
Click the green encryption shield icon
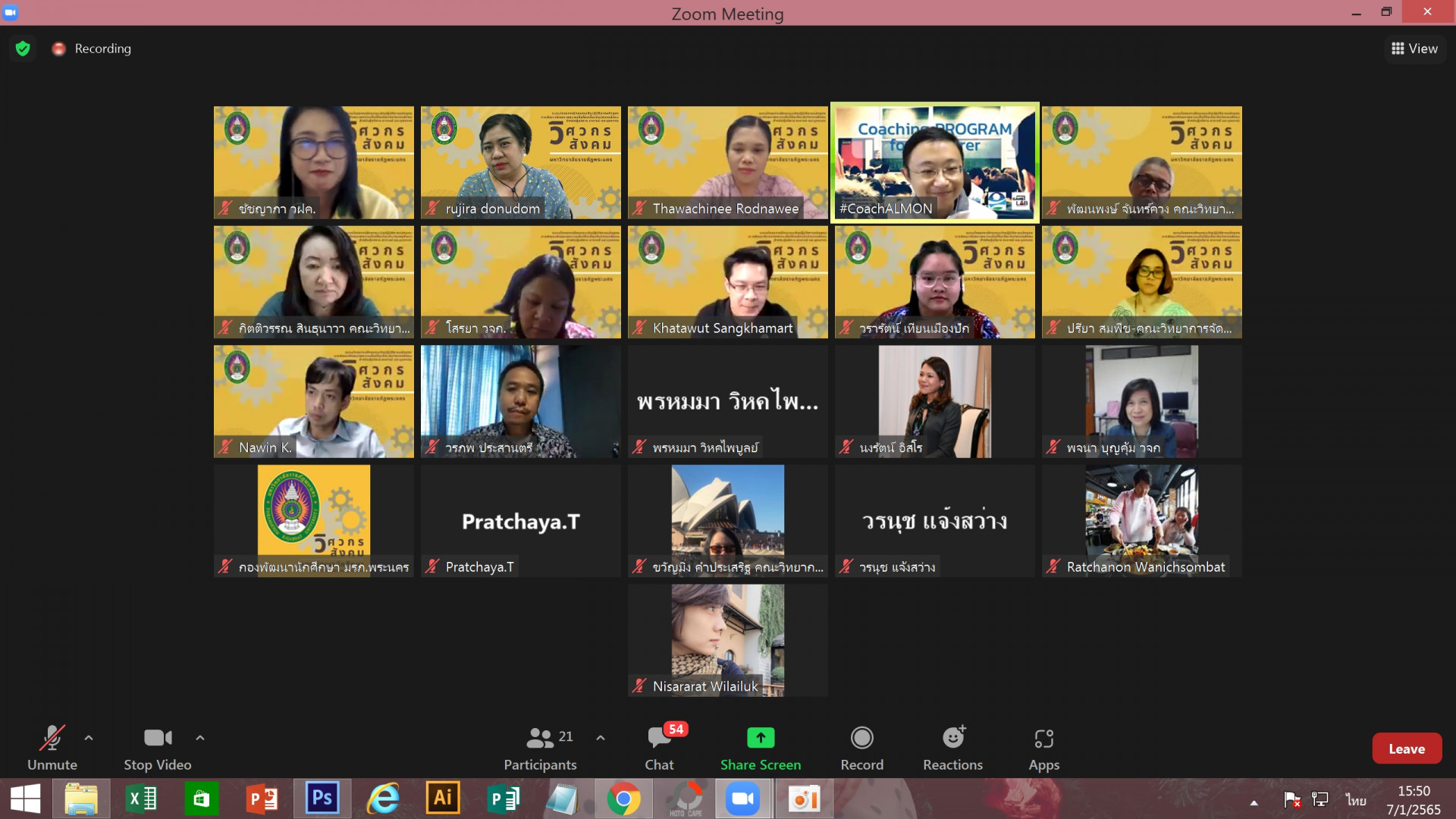23,49
